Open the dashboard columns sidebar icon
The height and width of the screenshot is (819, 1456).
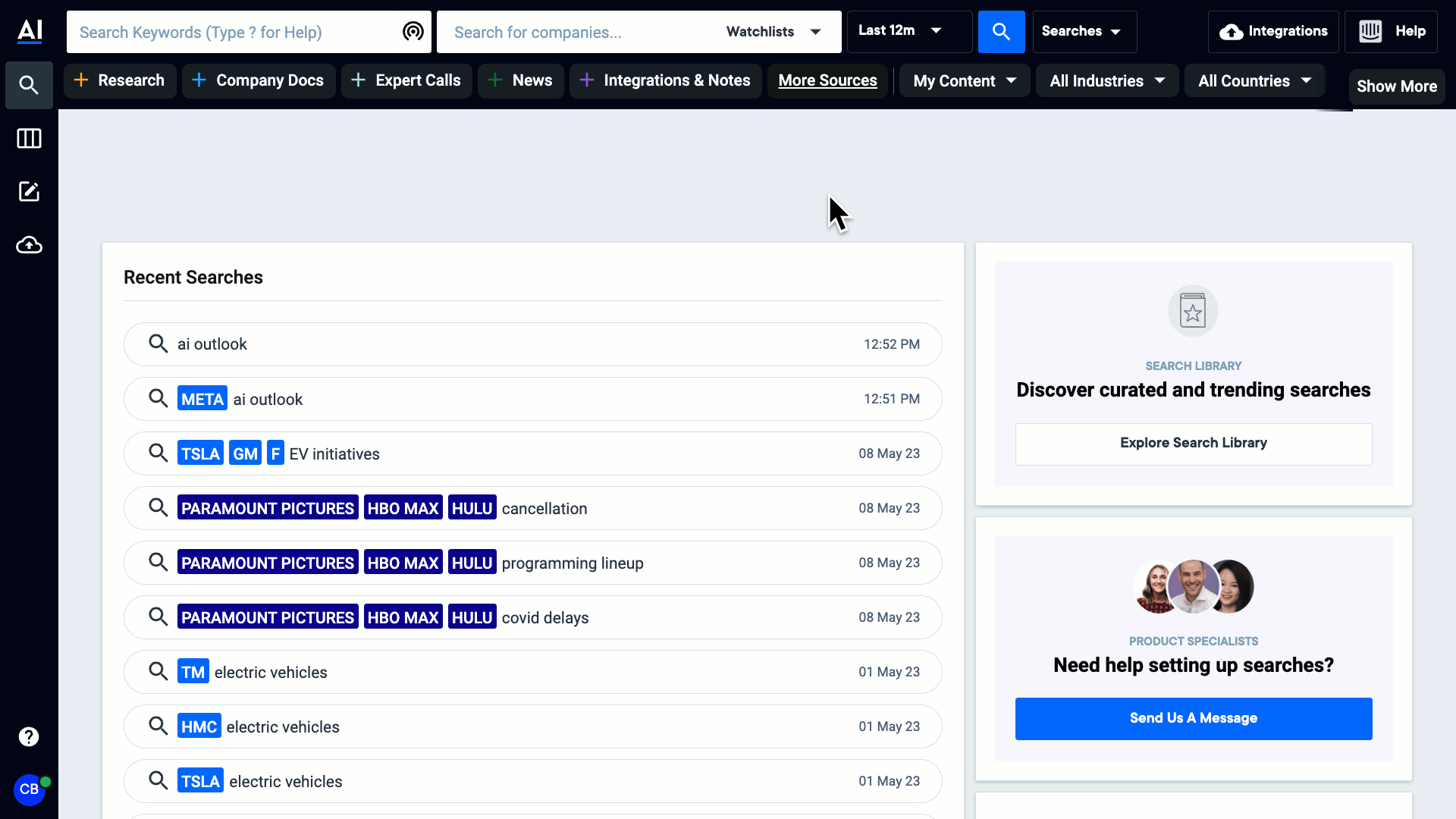[x=29, y=138]
